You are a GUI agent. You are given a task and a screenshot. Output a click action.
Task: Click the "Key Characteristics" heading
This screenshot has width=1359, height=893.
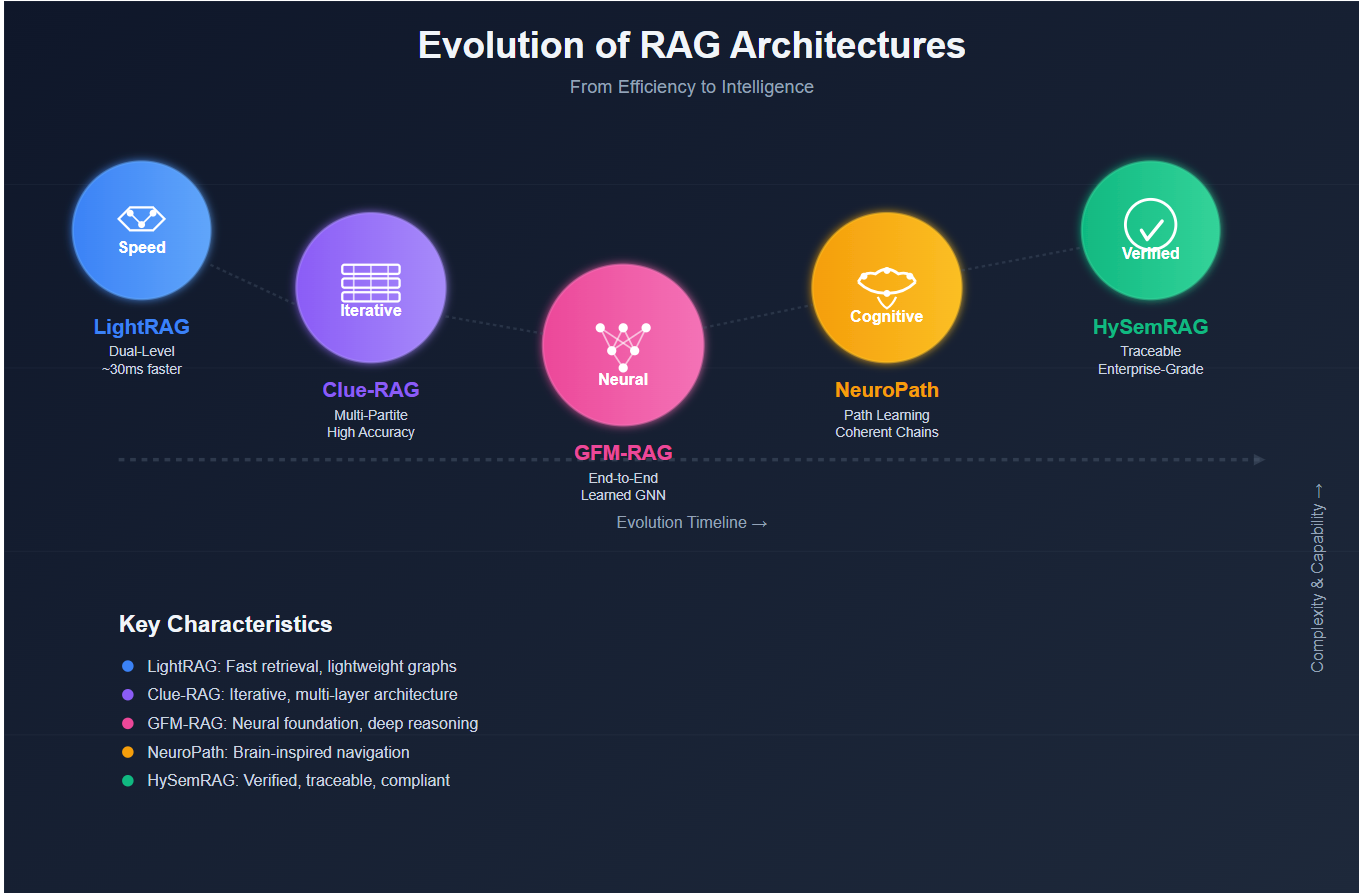pyautogui.click(x=225, y=624)
